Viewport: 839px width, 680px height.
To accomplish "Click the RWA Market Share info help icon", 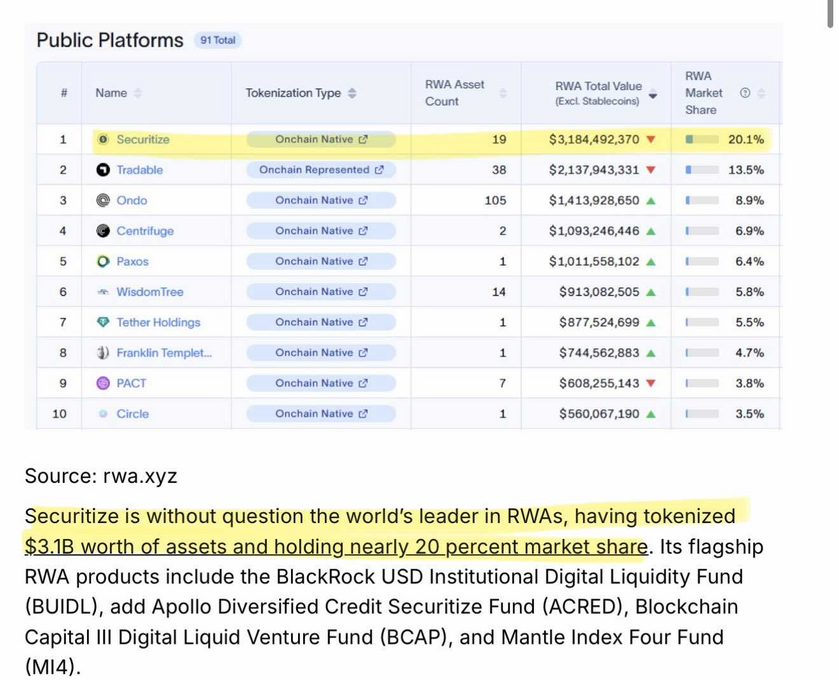I will click(x=745, y=93).
